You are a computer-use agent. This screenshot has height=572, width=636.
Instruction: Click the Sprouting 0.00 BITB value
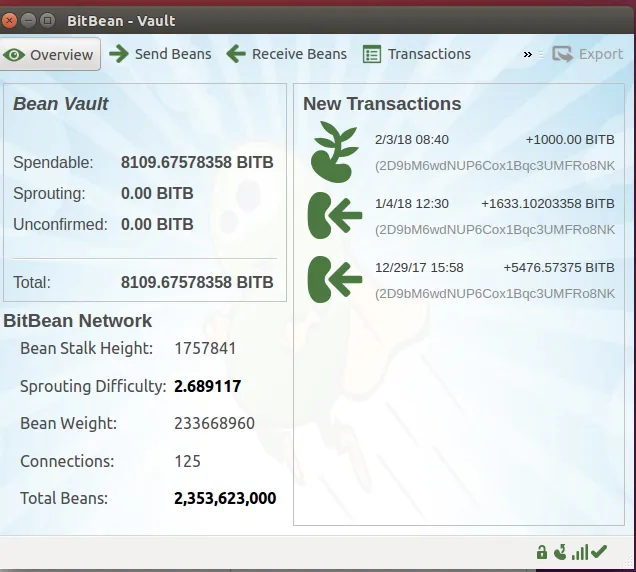157,193
